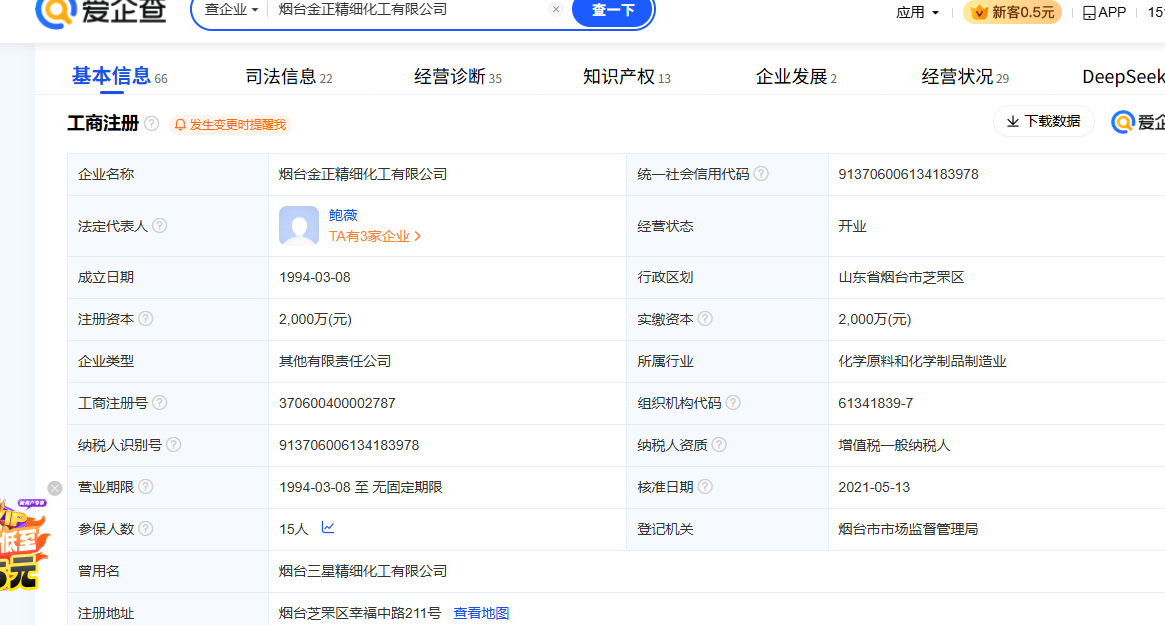Switch to 经营诊断 tab
Image resolution: width=1165 pixels, height=625 pixels.
point(458,77)
